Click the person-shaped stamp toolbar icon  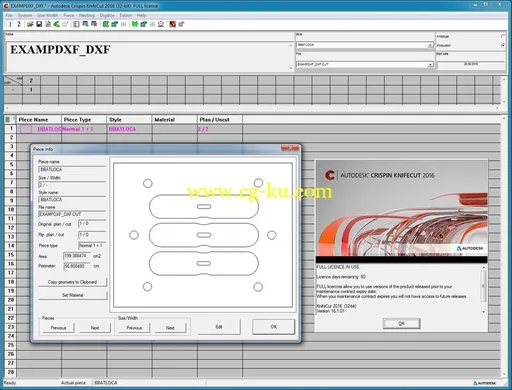tap(161, 24)
